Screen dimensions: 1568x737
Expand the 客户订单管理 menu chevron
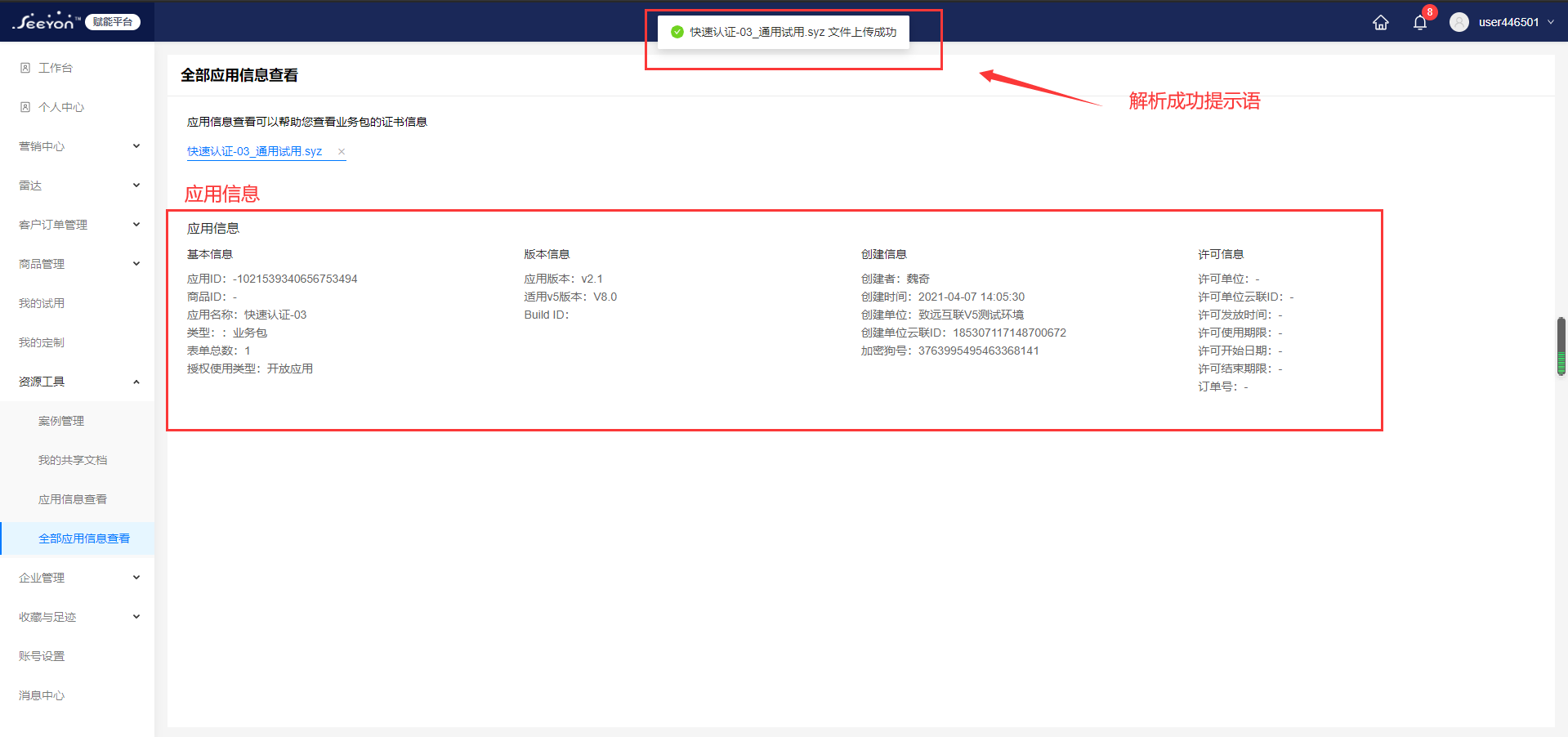[x=136, y=225]
